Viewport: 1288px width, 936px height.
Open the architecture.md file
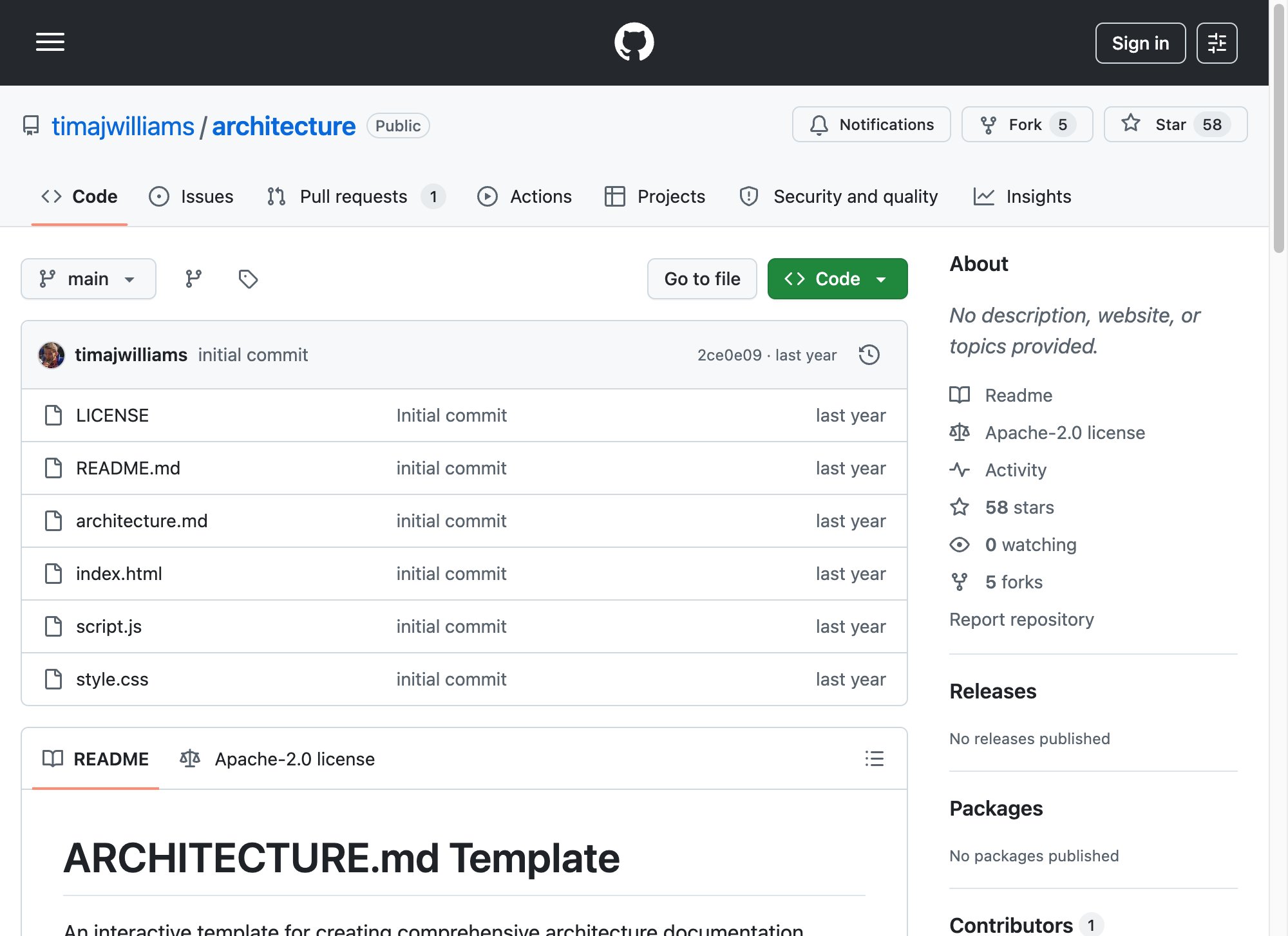pos(142,521)
